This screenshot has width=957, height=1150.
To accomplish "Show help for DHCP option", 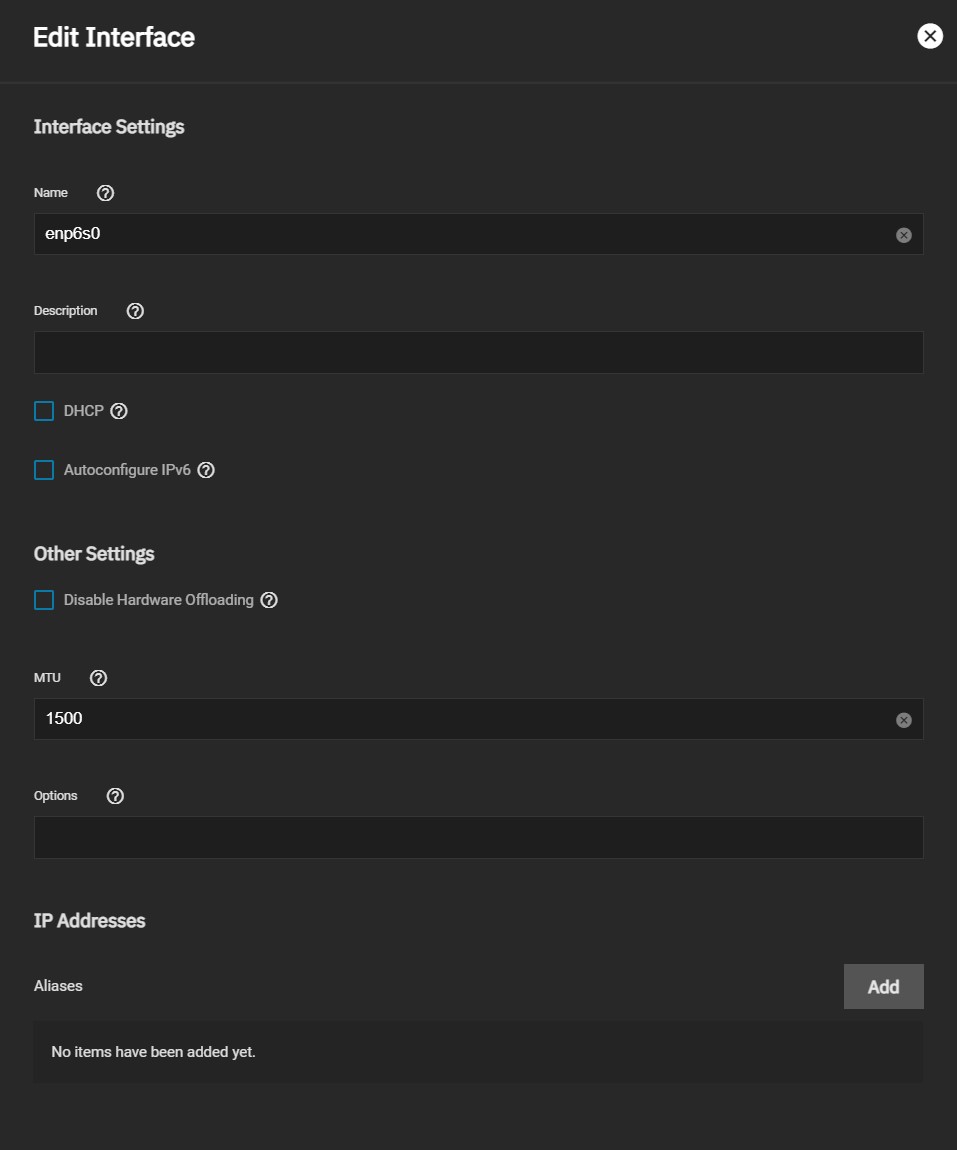I will coord(119,411).
